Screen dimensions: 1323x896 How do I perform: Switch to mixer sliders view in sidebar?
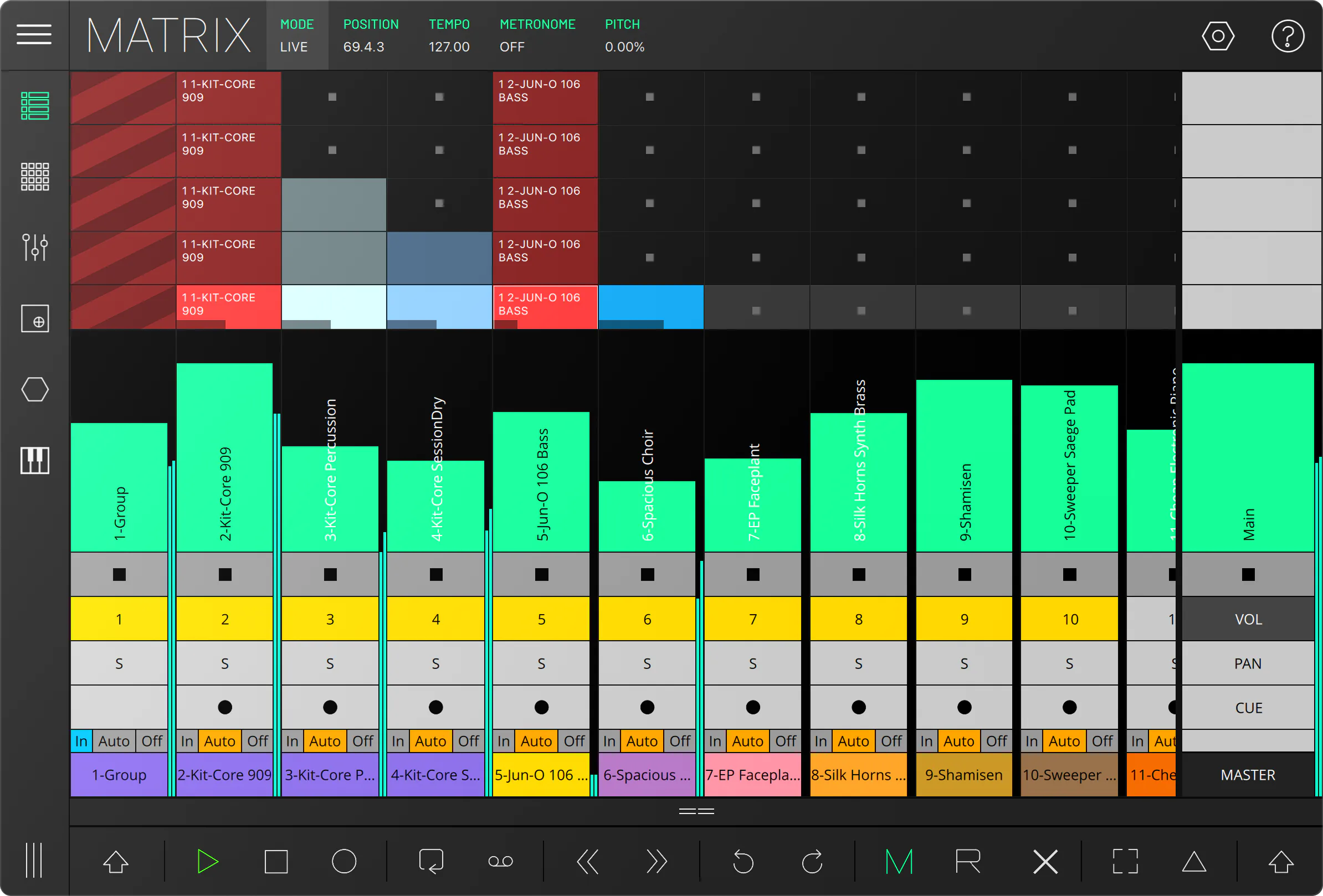click(35, 247)
